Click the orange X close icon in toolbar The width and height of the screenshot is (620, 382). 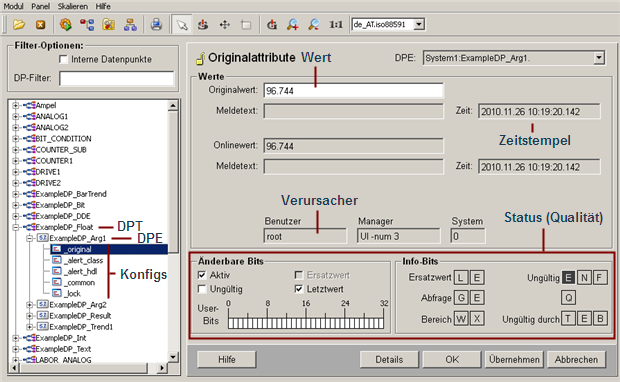pyautogui.click(x=40, y=25)
